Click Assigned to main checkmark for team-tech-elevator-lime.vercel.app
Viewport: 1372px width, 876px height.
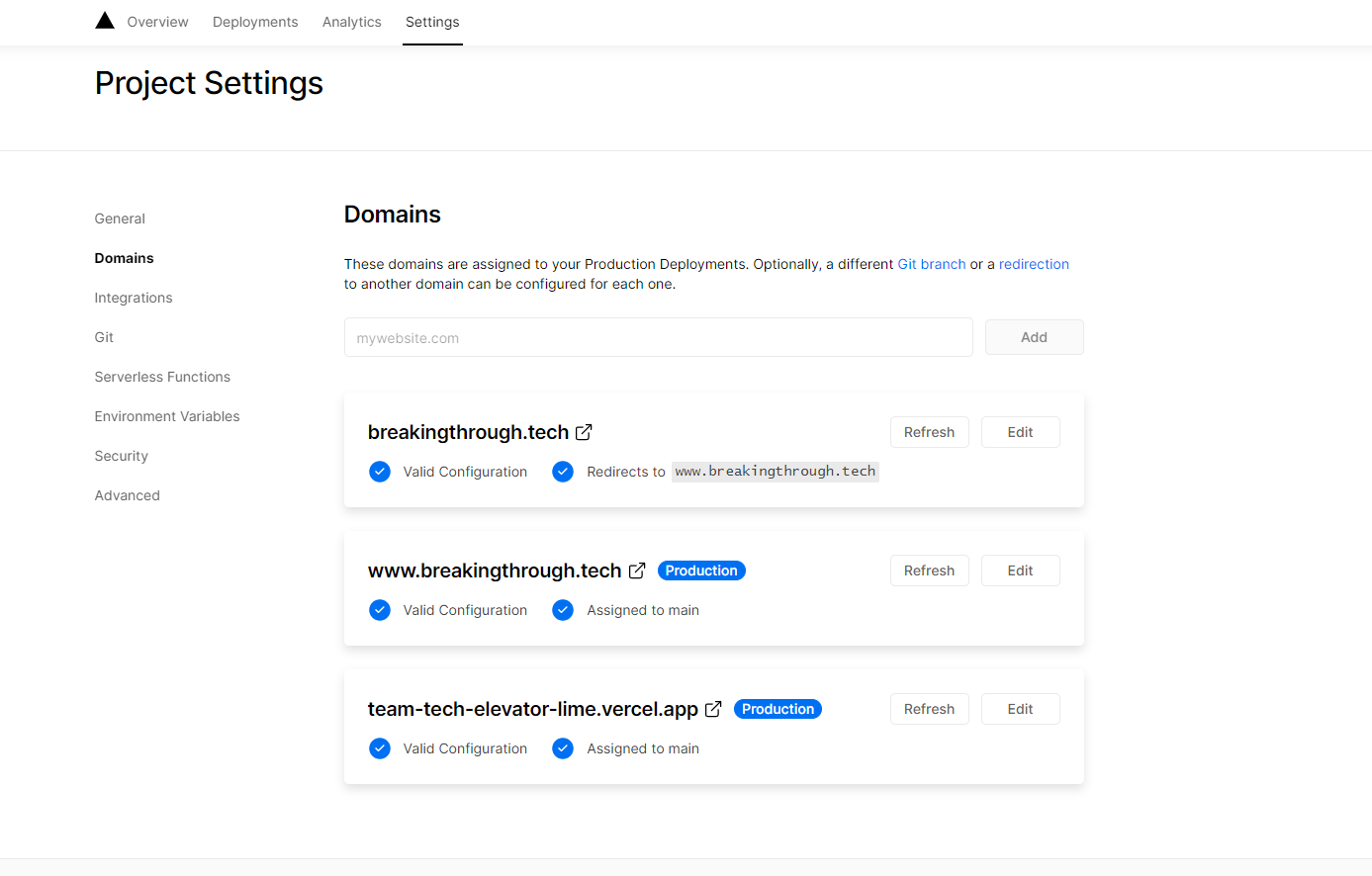click(x=563, y=748)
